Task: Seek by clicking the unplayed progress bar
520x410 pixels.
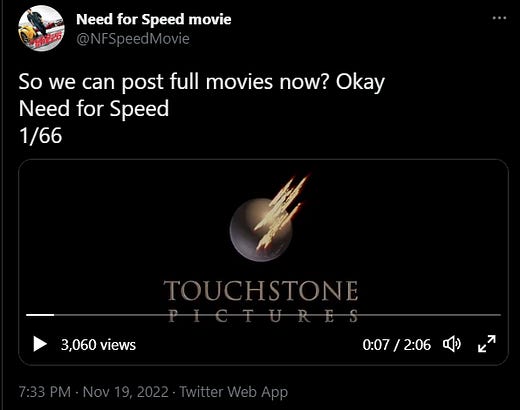Action: 277,315
